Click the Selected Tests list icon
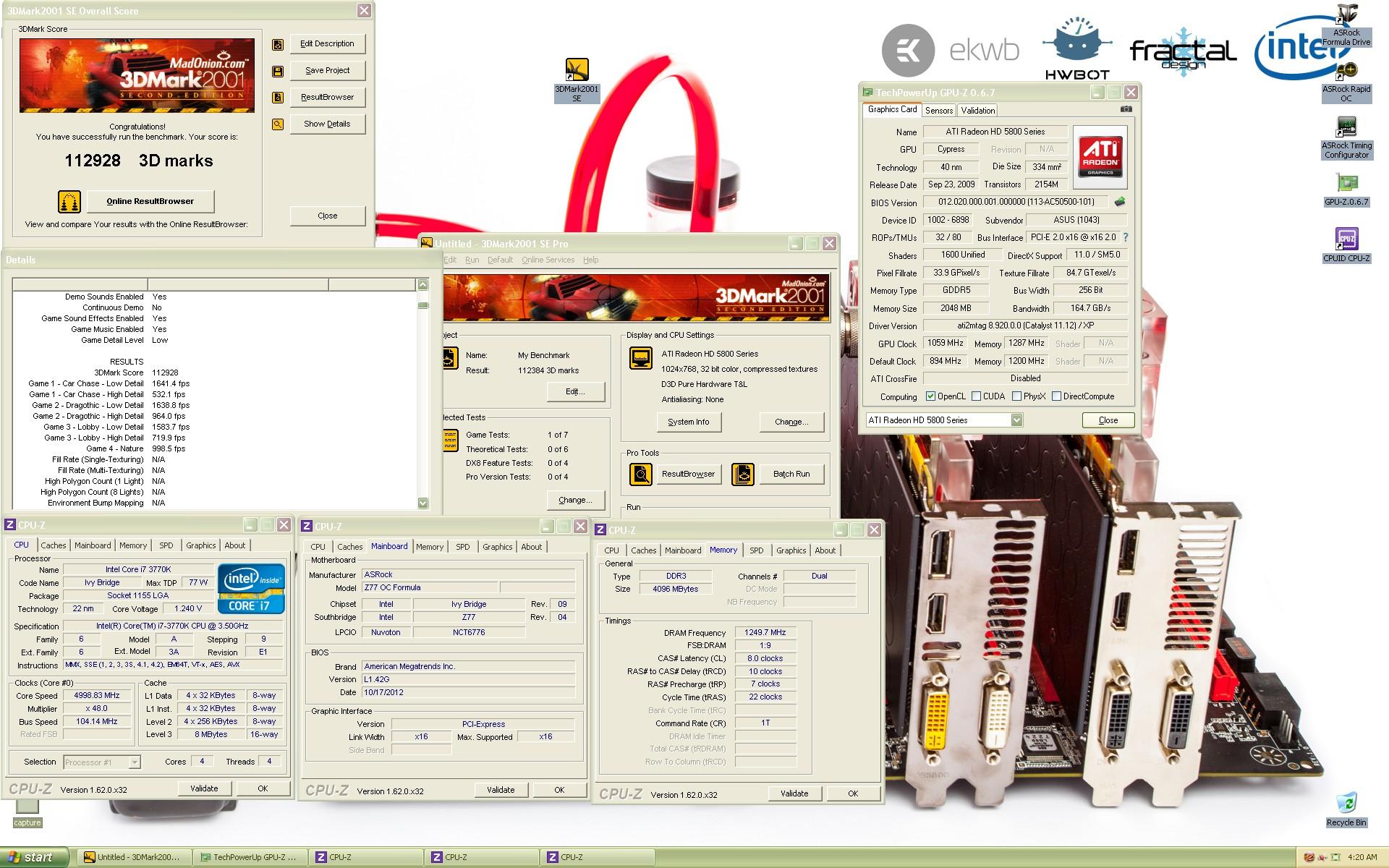Screen dimensions: 1389x868 click(x=450, y=439)
